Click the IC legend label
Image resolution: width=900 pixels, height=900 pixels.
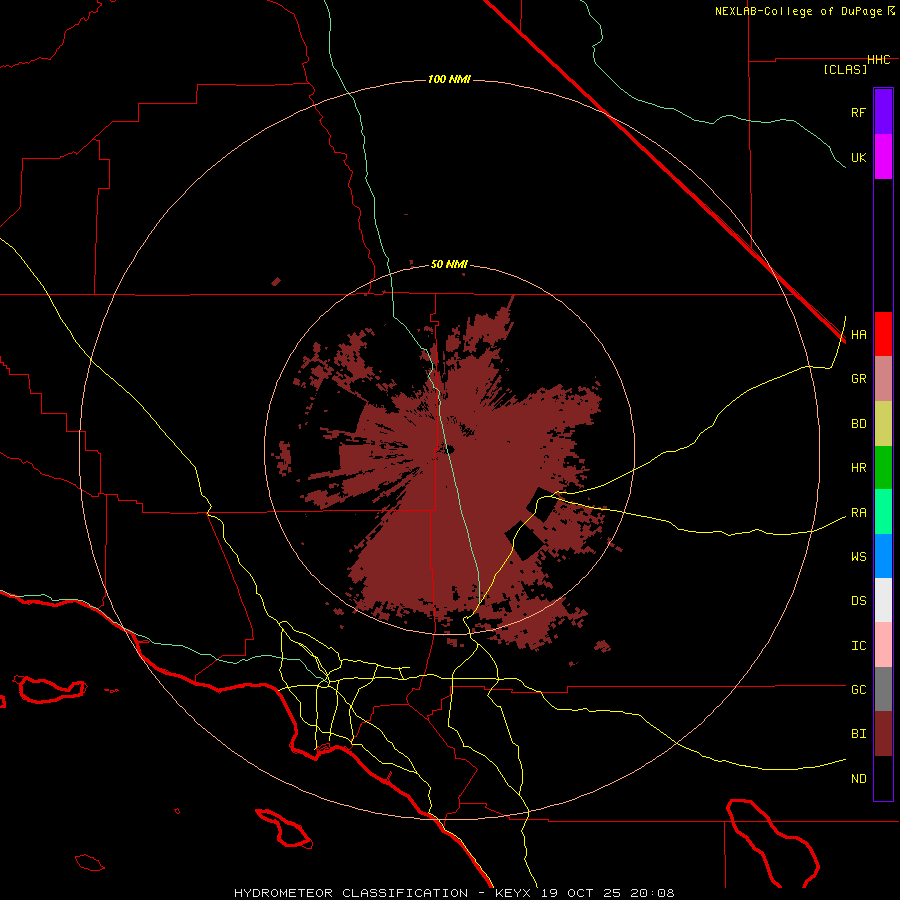pyautogui.click(x=858, y=646)
